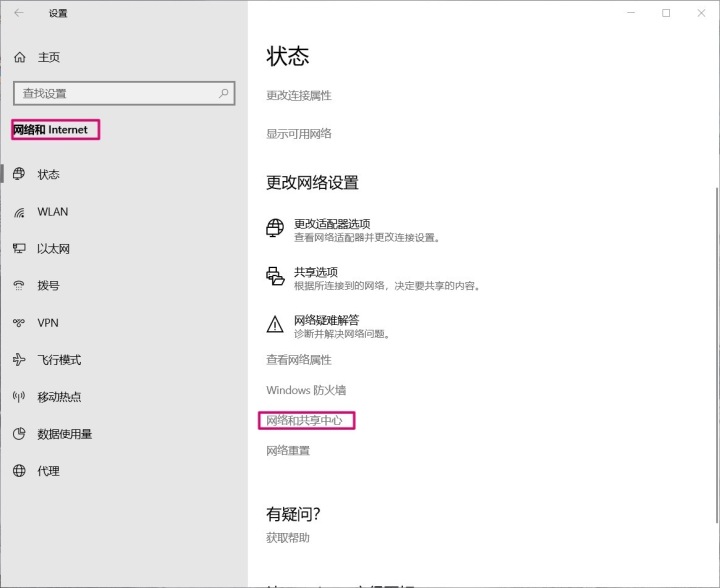Click the back arrow in Settings
Image resolution: width=720 pixels, height=588 pixels.
(19, 13)
